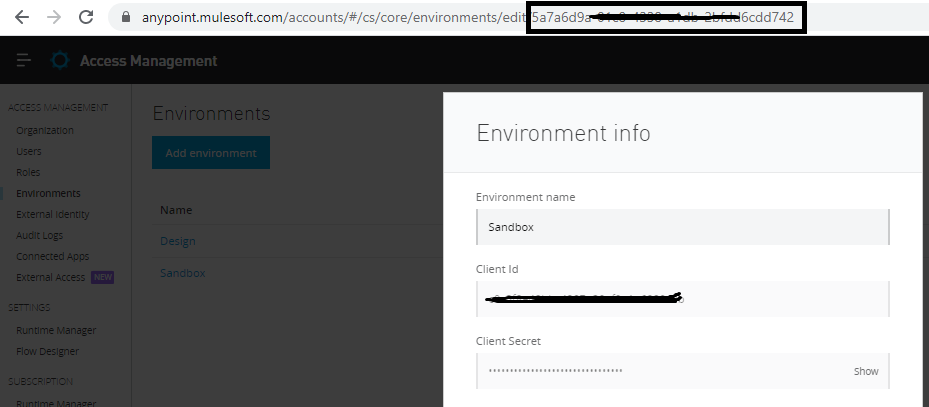The image size is (929, 407).
Task: Click the Environments page heading
Action: 211,114
